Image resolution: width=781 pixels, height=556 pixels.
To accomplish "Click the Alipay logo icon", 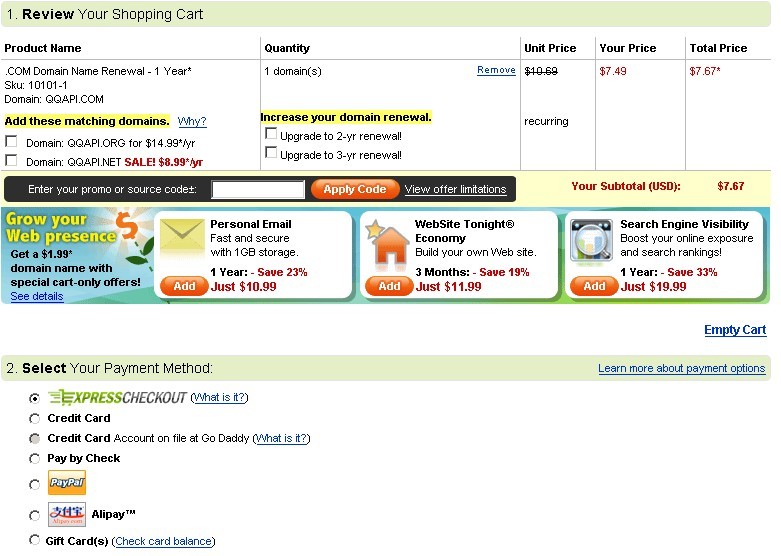I will (67, 514).
